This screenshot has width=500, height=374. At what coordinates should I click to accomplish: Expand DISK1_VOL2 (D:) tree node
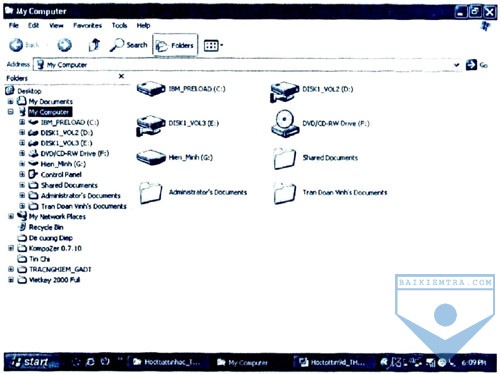coord(22,133)
